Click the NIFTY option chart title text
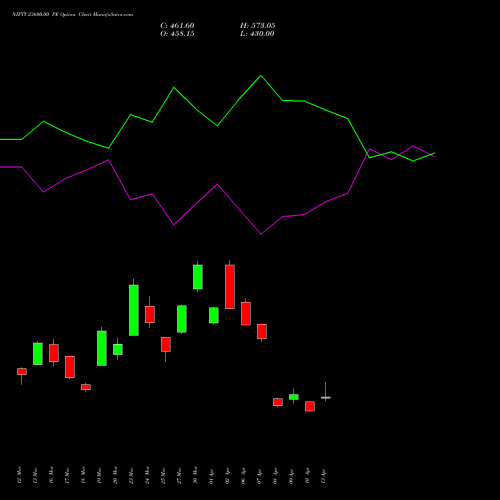This screenshot has width=500, height=500. coord(72,14)
